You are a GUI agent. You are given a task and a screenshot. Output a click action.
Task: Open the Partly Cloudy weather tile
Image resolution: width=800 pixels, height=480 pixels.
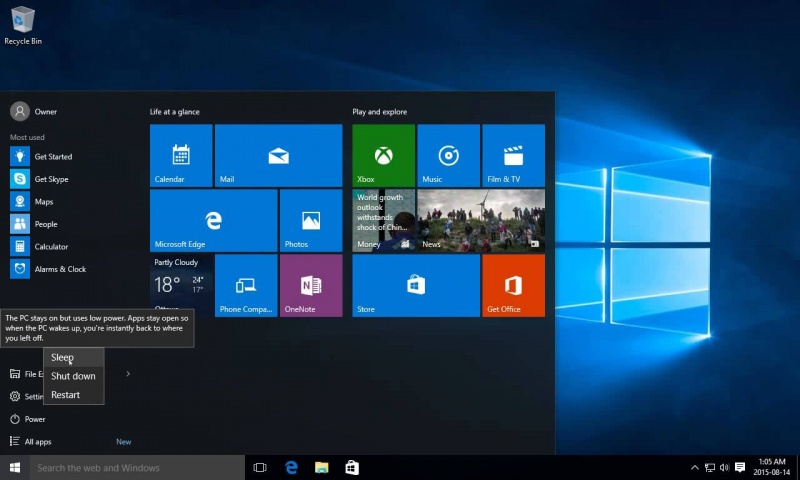181,282
